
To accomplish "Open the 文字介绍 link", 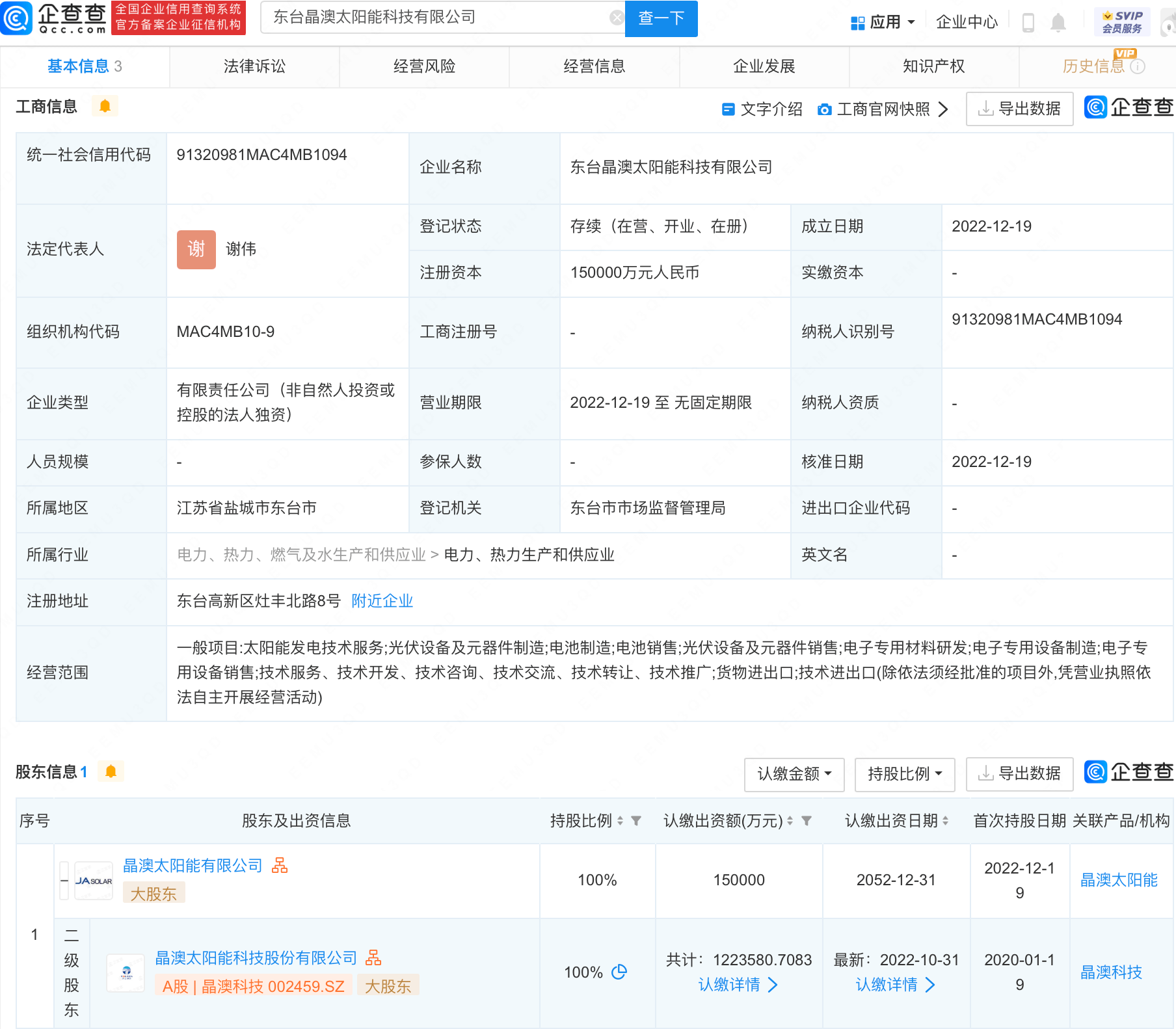I will 762,109.
